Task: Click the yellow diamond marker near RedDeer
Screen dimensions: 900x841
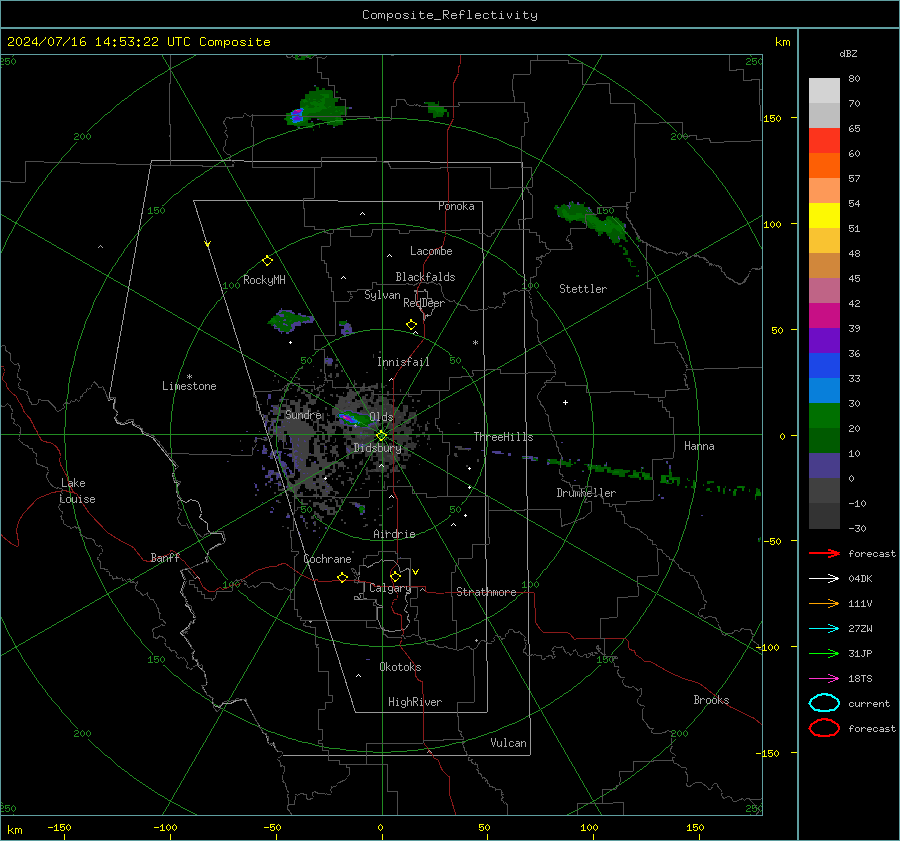Action: [411, 325]
